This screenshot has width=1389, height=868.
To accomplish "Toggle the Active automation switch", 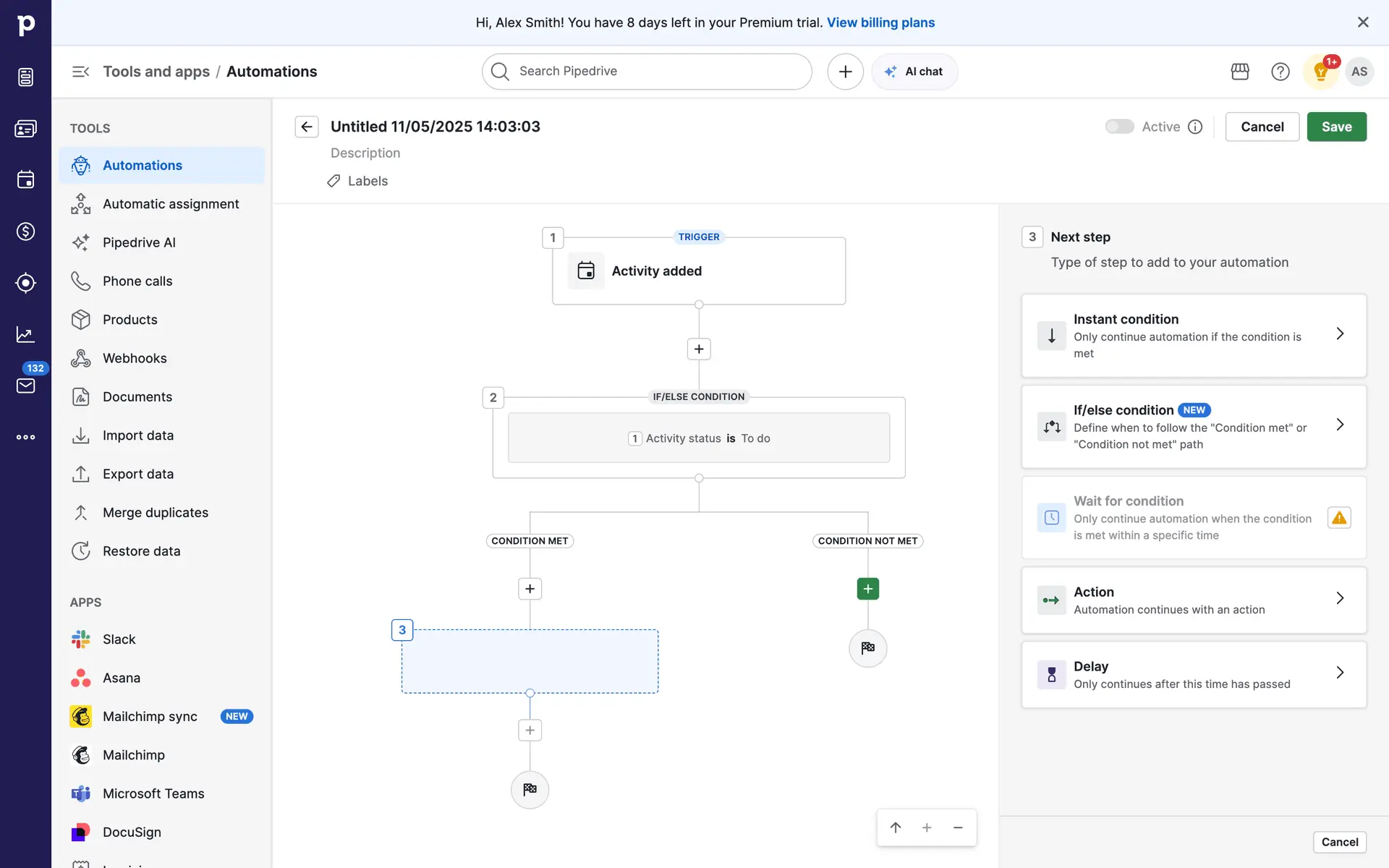I will pos(1119,127).
